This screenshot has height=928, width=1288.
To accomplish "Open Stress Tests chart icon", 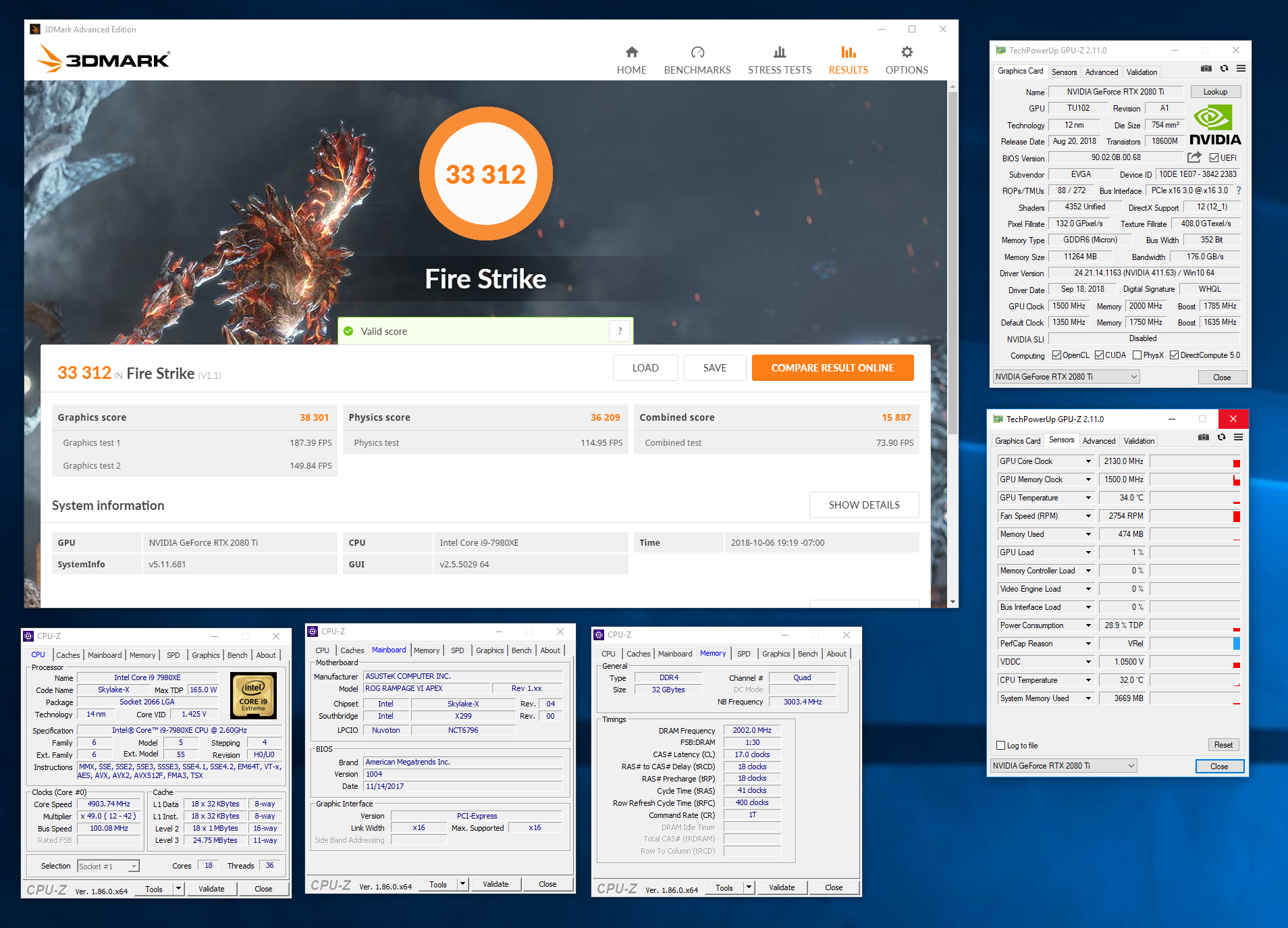I will [x=780, y=52].
